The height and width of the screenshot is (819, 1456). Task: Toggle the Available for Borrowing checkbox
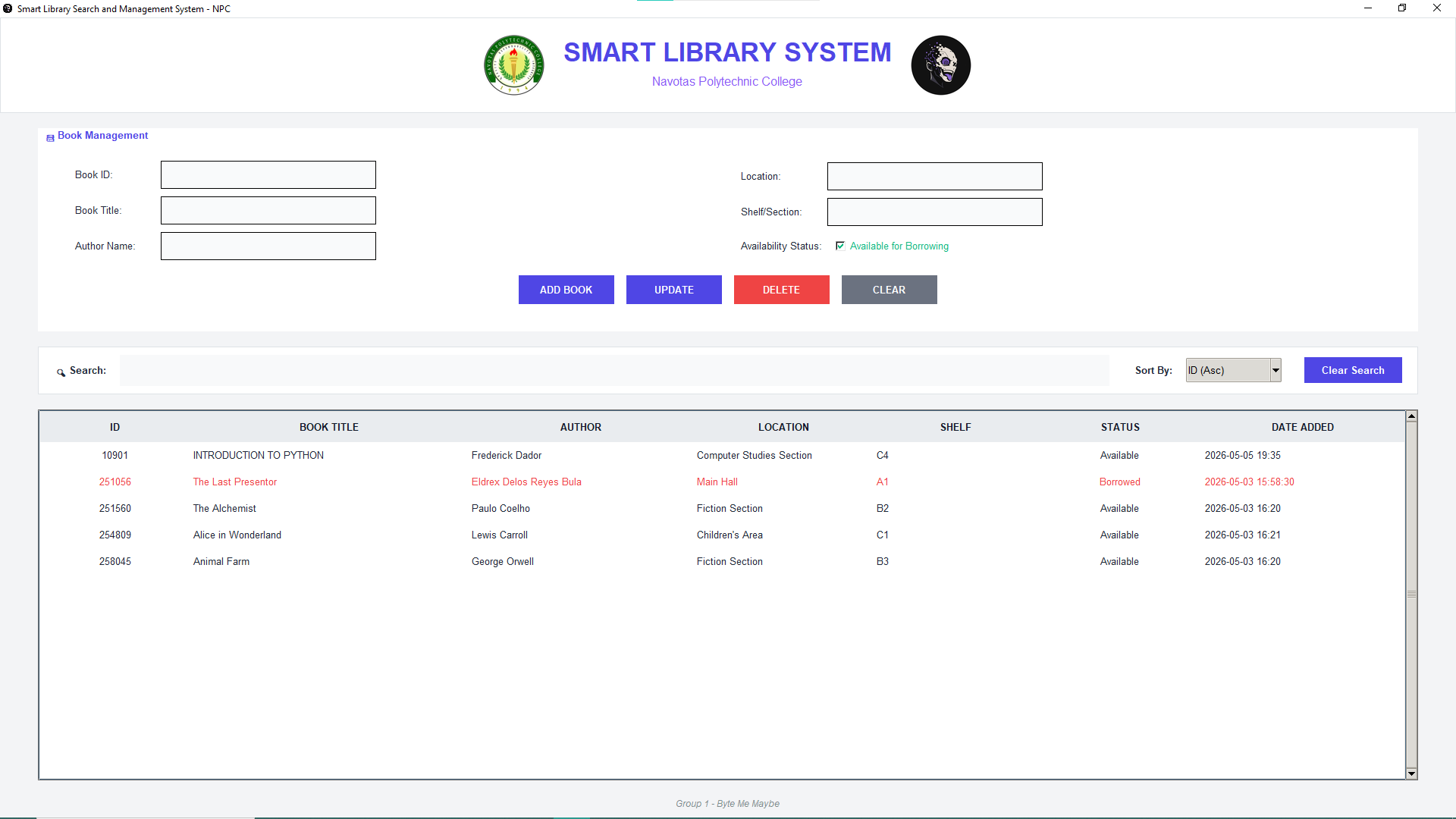tap(840, 246)
